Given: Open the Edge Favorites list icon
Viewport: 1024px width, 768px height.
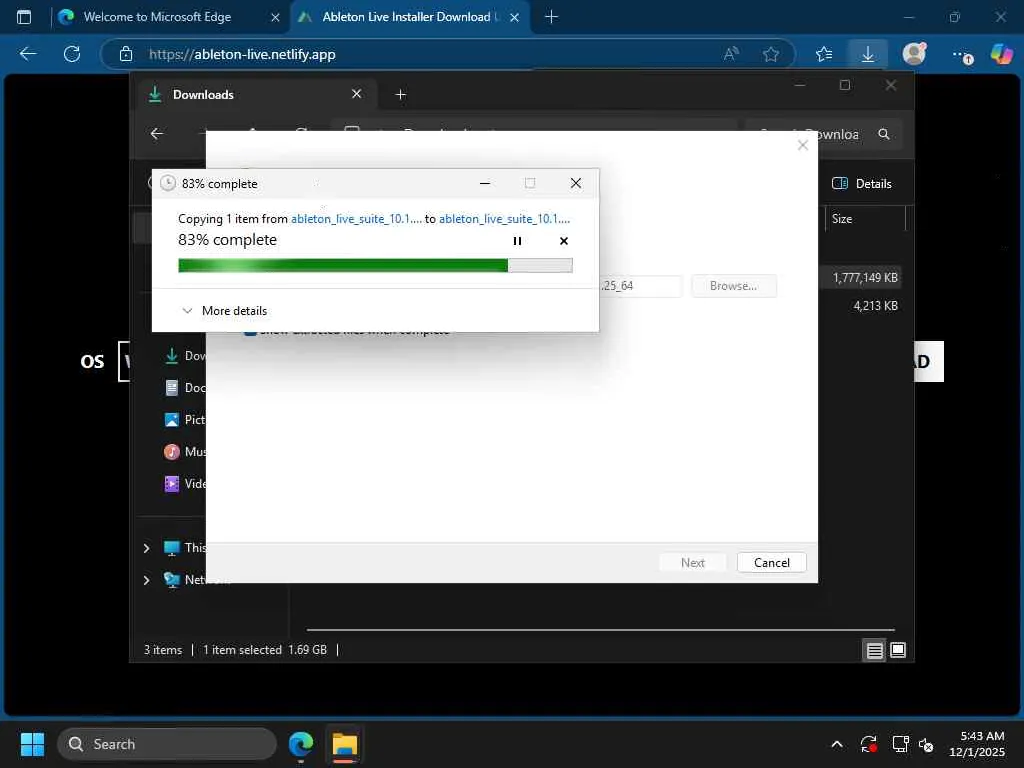Looking at the screenshot, I should click(x=824, y=54).
